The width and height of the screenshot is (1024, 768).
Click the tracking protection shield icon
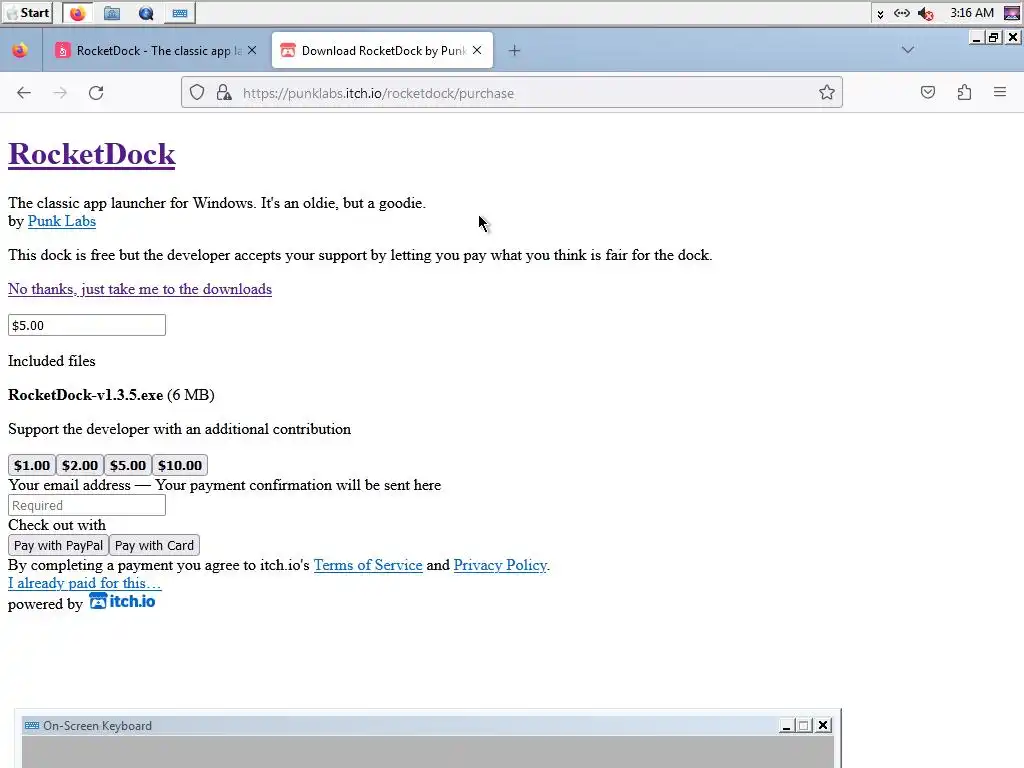click(x=197, y=93)
